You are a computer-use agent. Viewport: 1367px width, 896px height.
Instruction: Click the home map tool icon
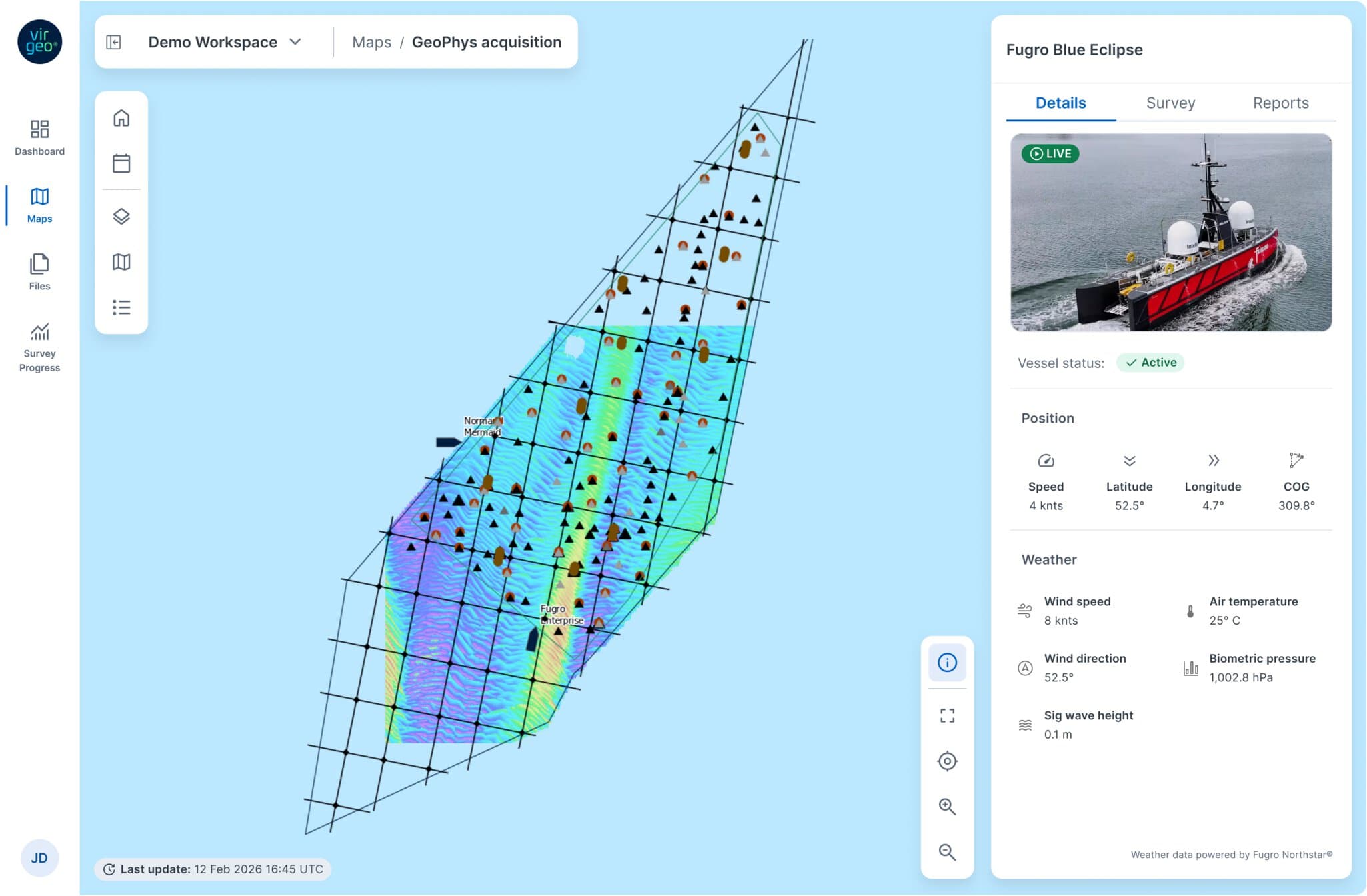[x=121, y=118]
